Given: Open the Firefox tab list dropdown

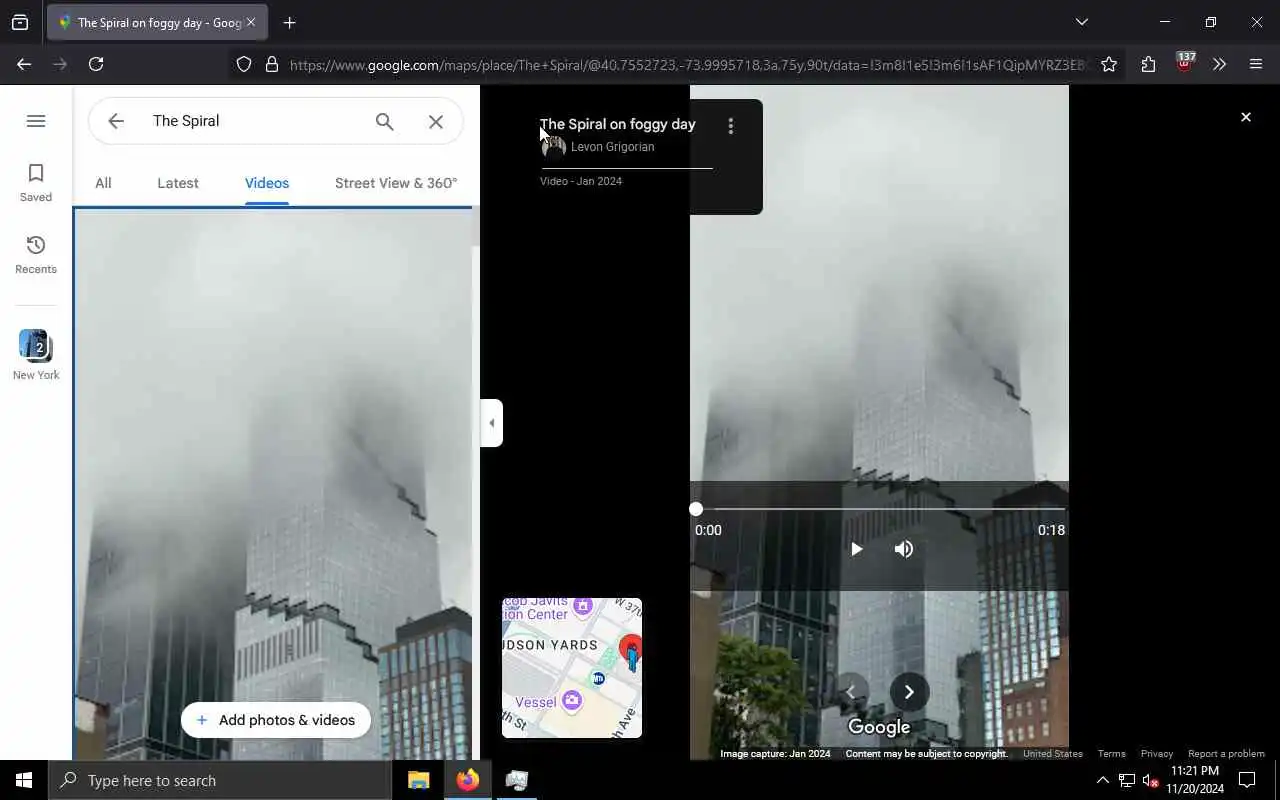Looking at the screenshot, I should point(1081,22).
